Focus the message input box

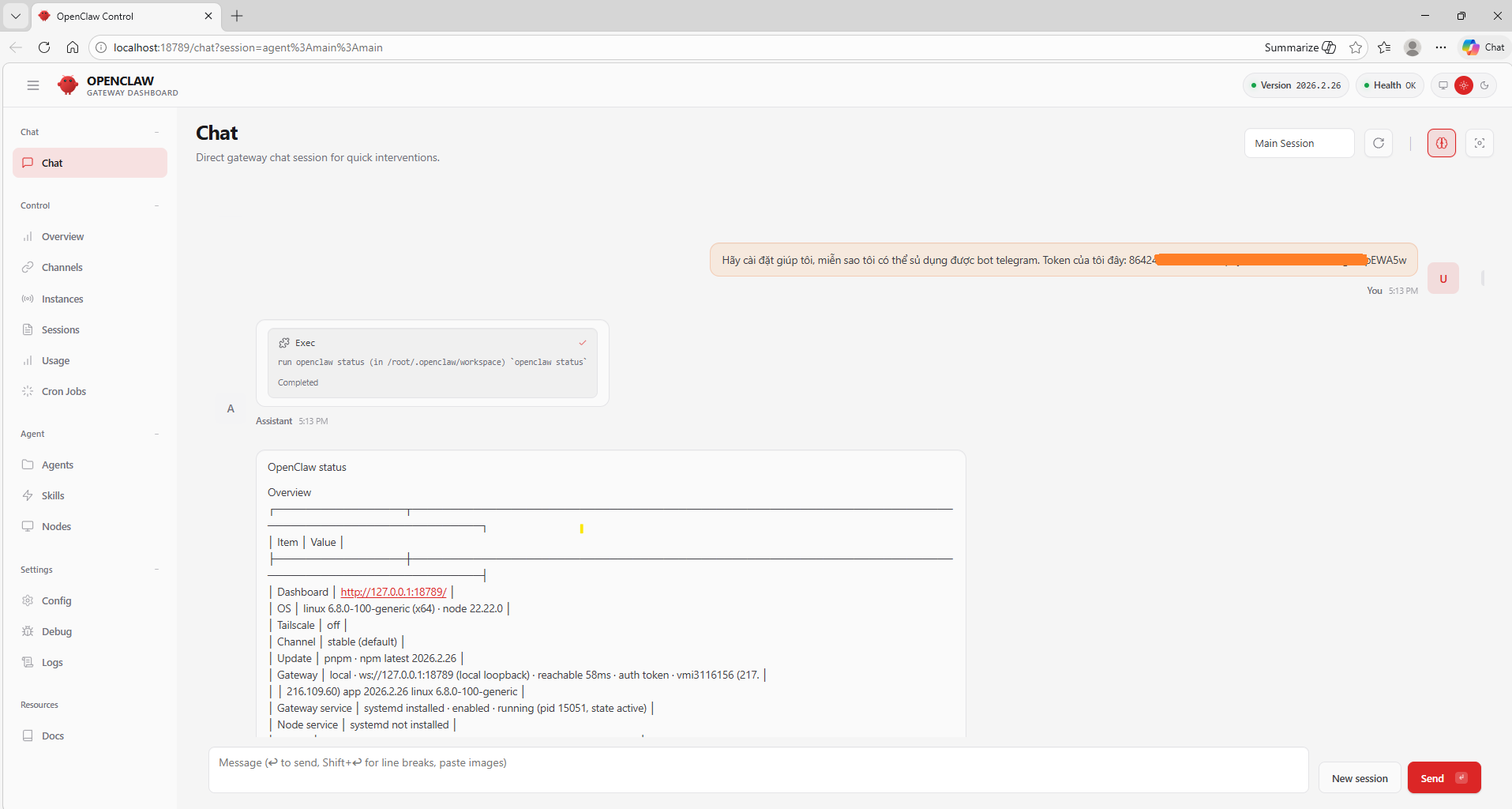[758, 770]
